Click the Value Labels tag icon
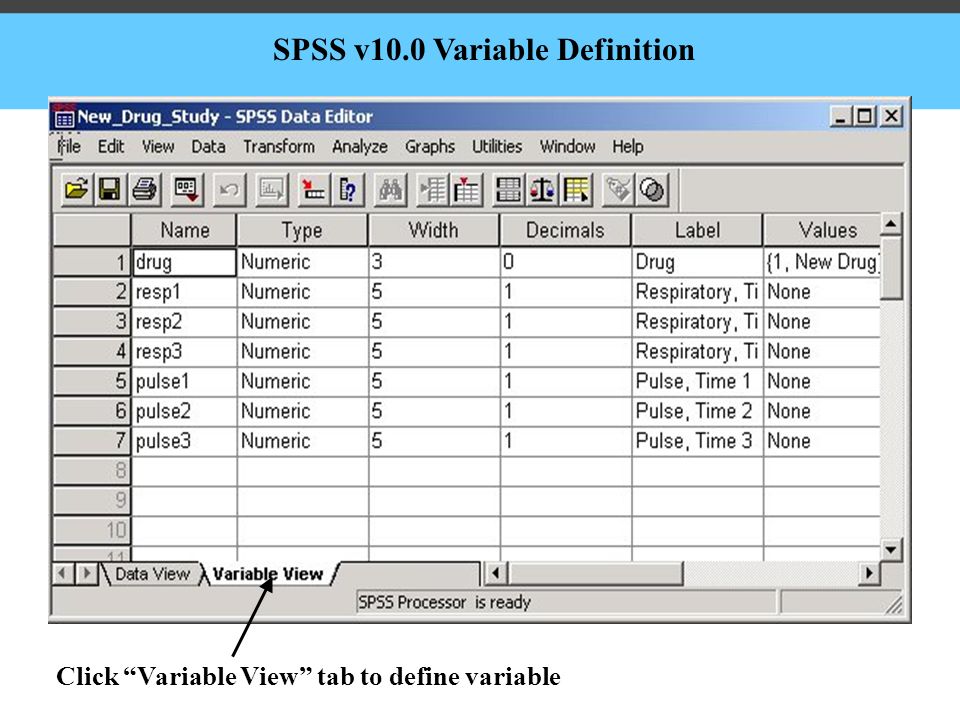This screenshot has width=960, height=720. coord(618,189)
